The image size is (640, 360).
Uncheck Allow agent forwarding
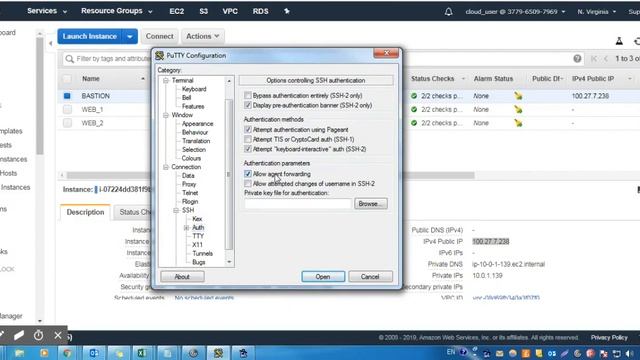(x=248, y=174)
